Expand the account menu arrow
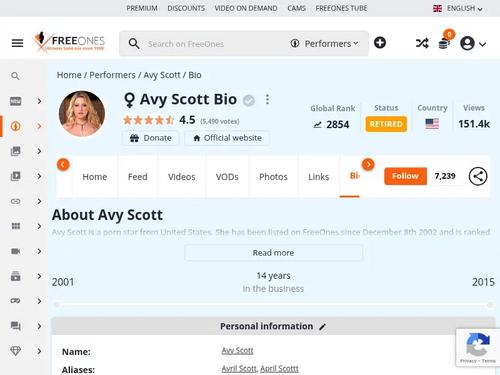 pyautogui.click(x=482, y=44)
